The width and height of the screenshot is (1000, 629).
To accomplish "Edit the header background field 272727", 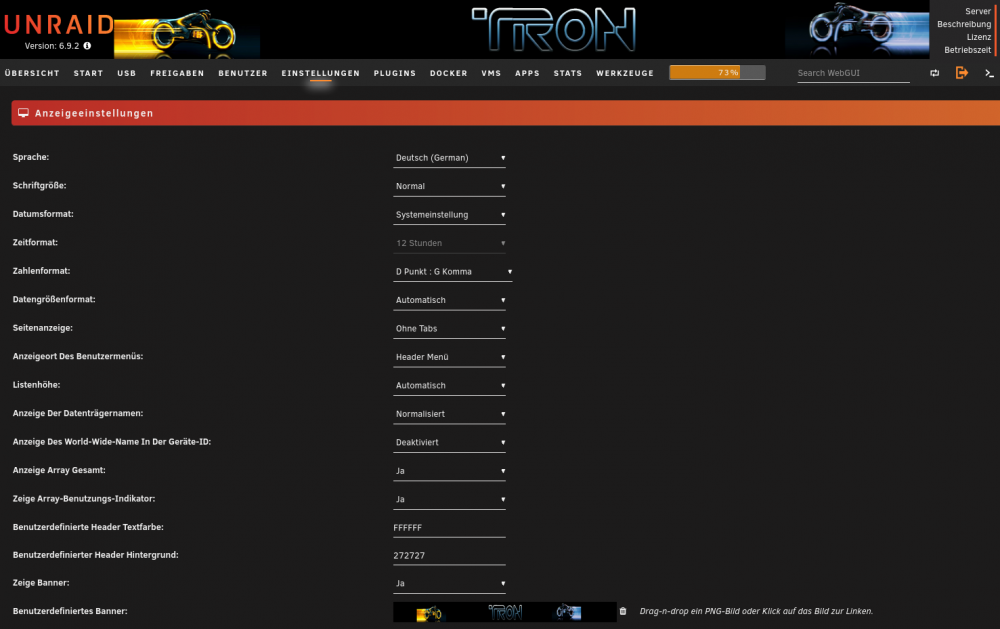I will (450, 556).
